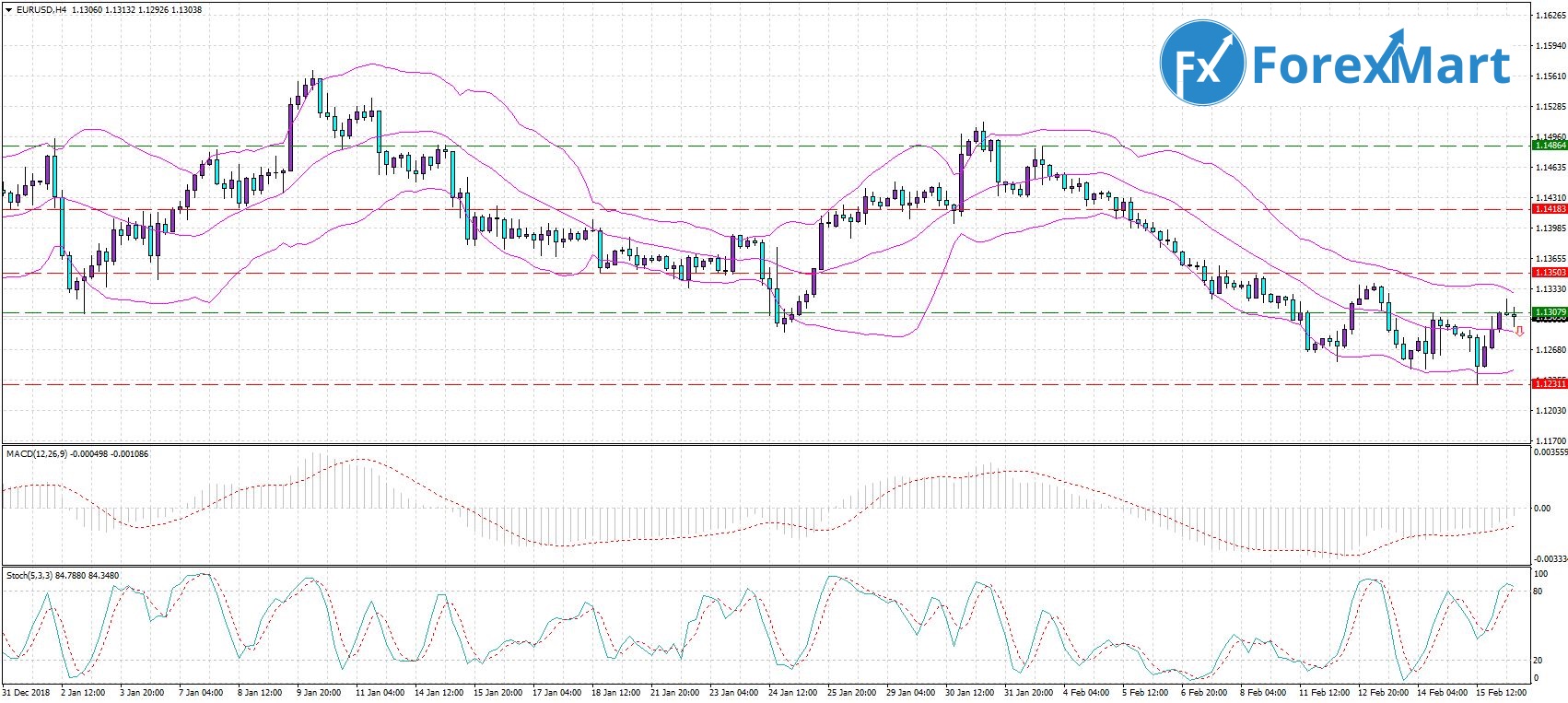Click the 1.15610 price scale value

(1550, 76)
